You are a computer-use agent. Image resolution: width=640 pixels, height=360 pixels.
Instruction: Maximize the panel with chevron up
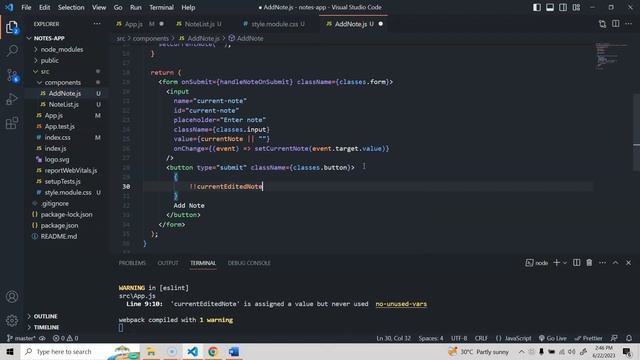click(x=616, y=263)
